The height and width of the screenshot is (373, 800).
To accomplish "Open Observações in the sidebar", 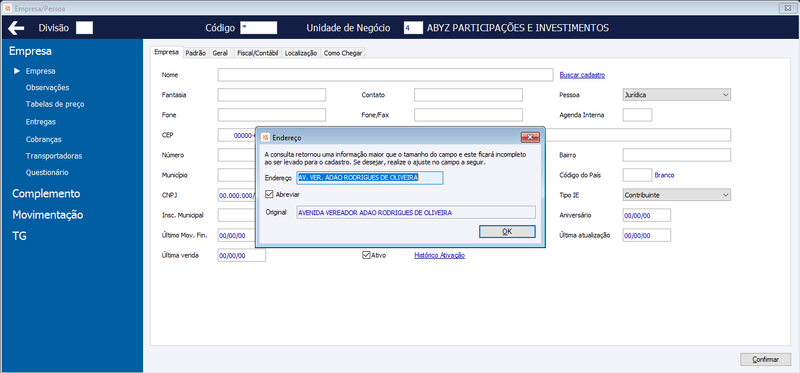I will coord(47,88).
